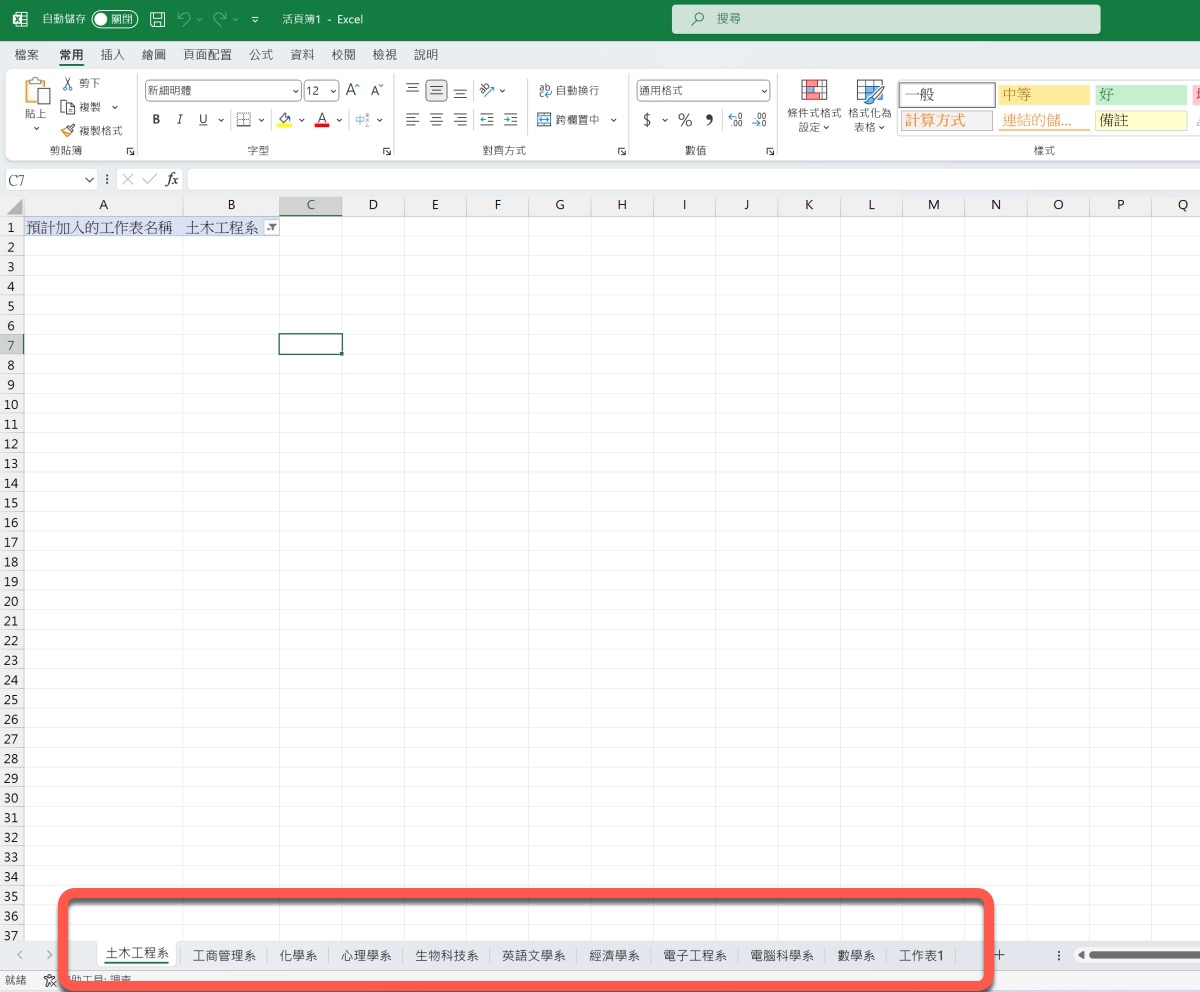Image resolution: width=1200 pixels, height=992 pixels.
Task: Apply italic formatting
Action: [180, 120]
